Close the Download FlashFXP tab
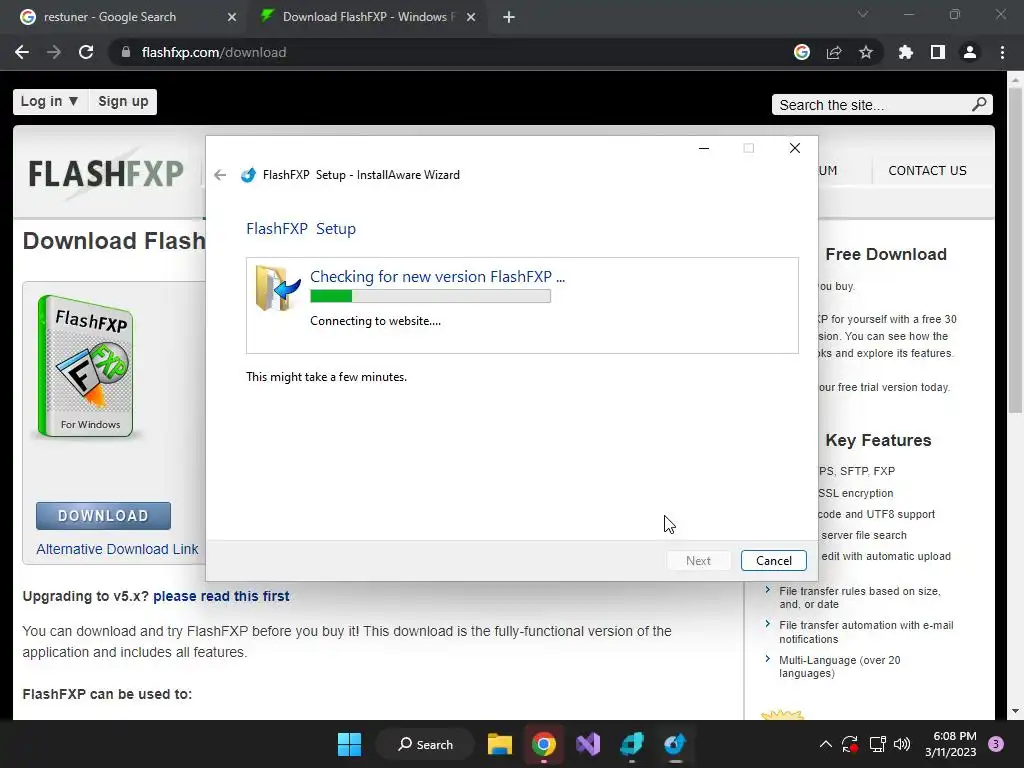1024x768 pixels. tap(471, 17)
